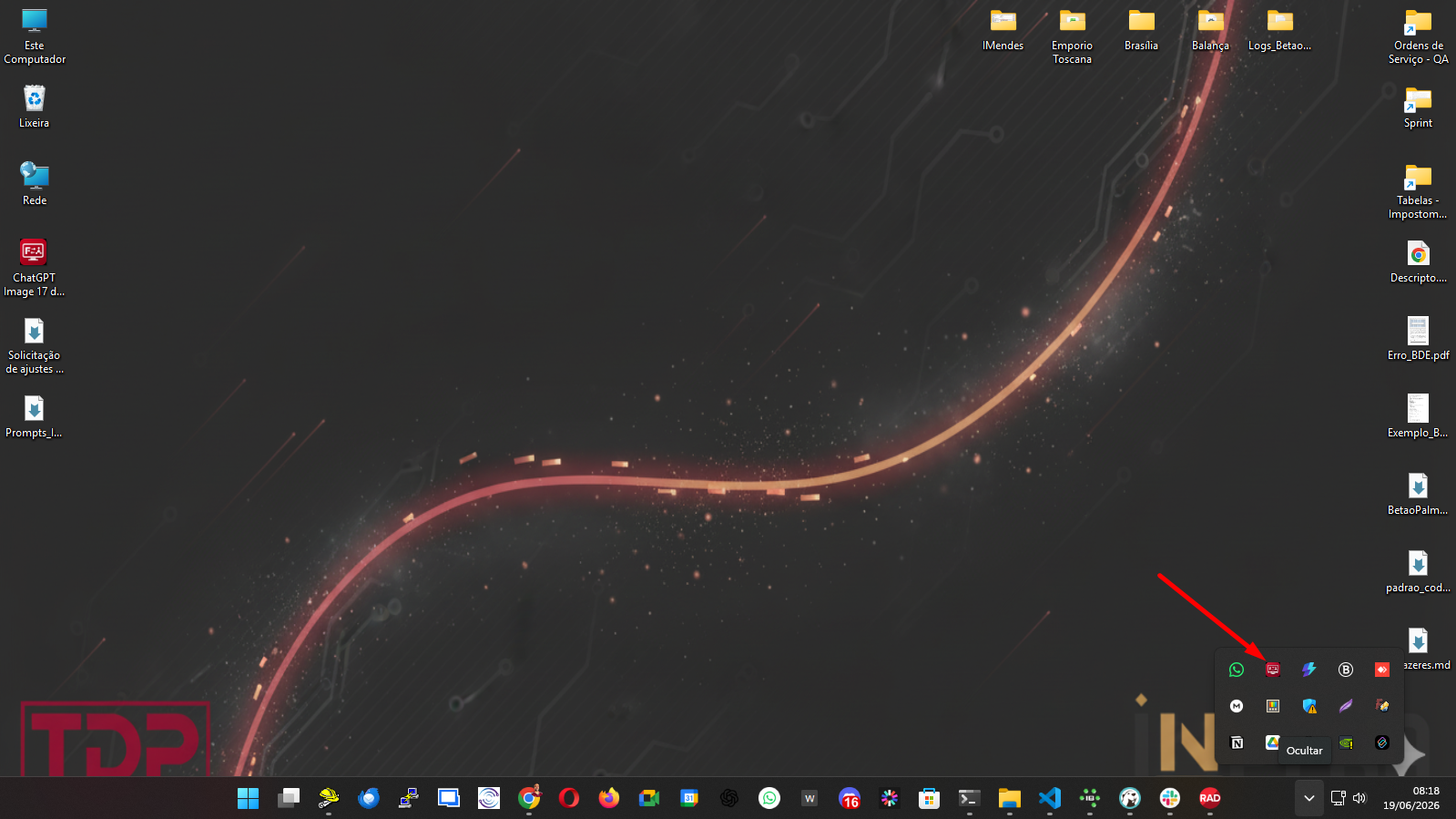Open DBeaver from the taskbar

1130,798
